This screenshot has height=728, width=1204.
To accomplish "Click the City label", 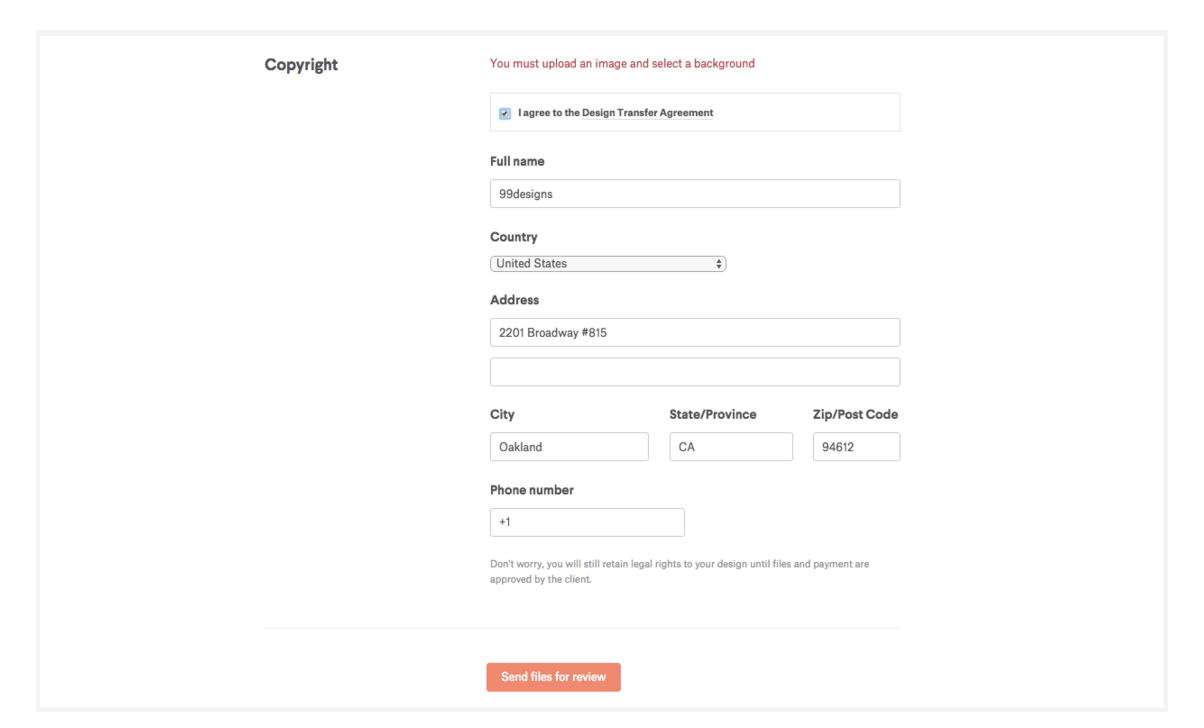I will click(x=502, y=414).
